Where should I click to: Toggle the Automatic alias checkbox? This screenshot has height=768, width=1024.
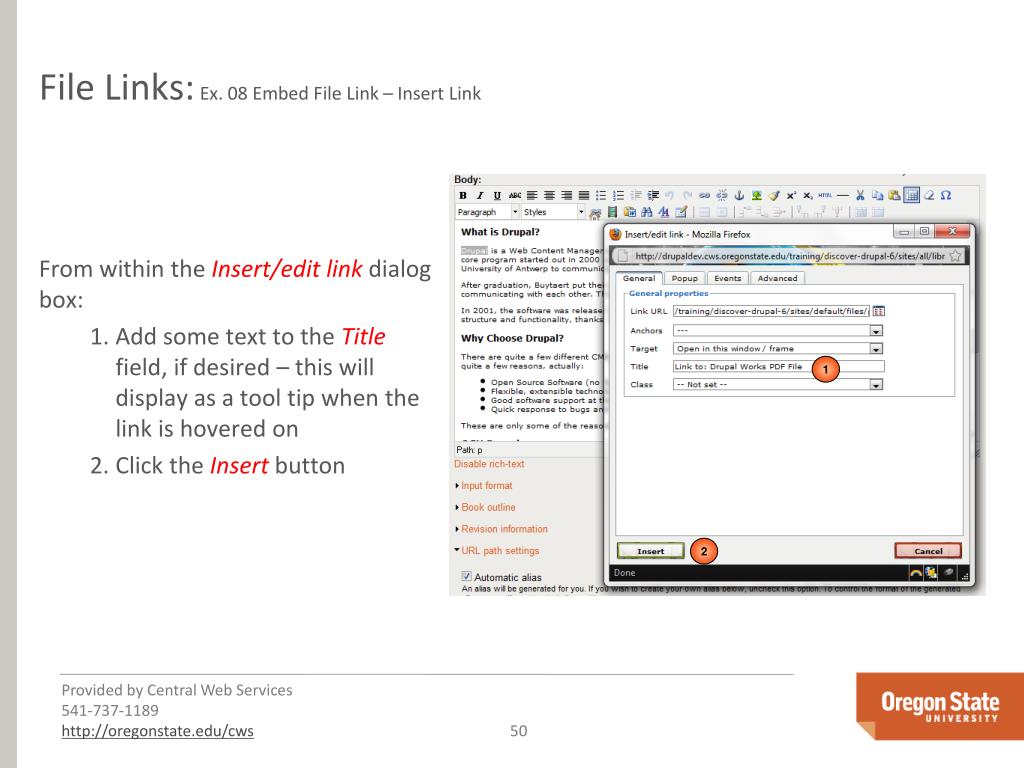[x=466, y=576]
